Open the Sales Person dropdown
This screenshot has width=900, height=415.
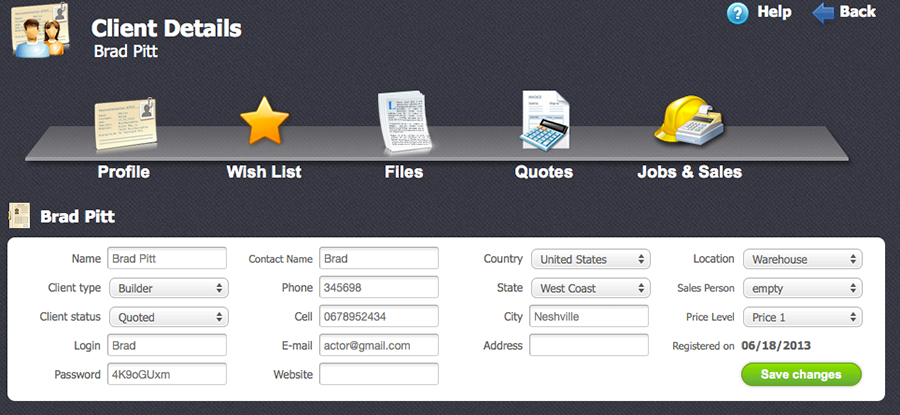pyautogui.click(x=802, y=288)
